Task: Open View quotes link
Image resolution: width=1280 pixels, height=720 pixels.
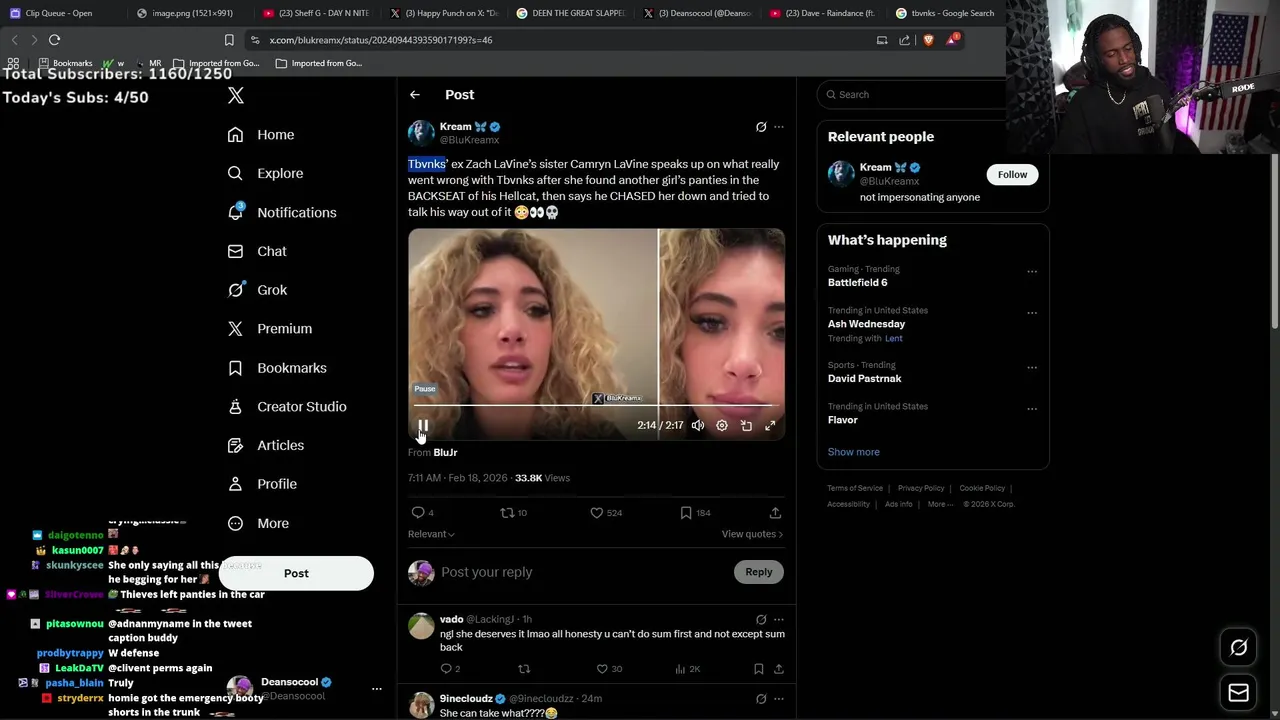Action: [752, 534]
